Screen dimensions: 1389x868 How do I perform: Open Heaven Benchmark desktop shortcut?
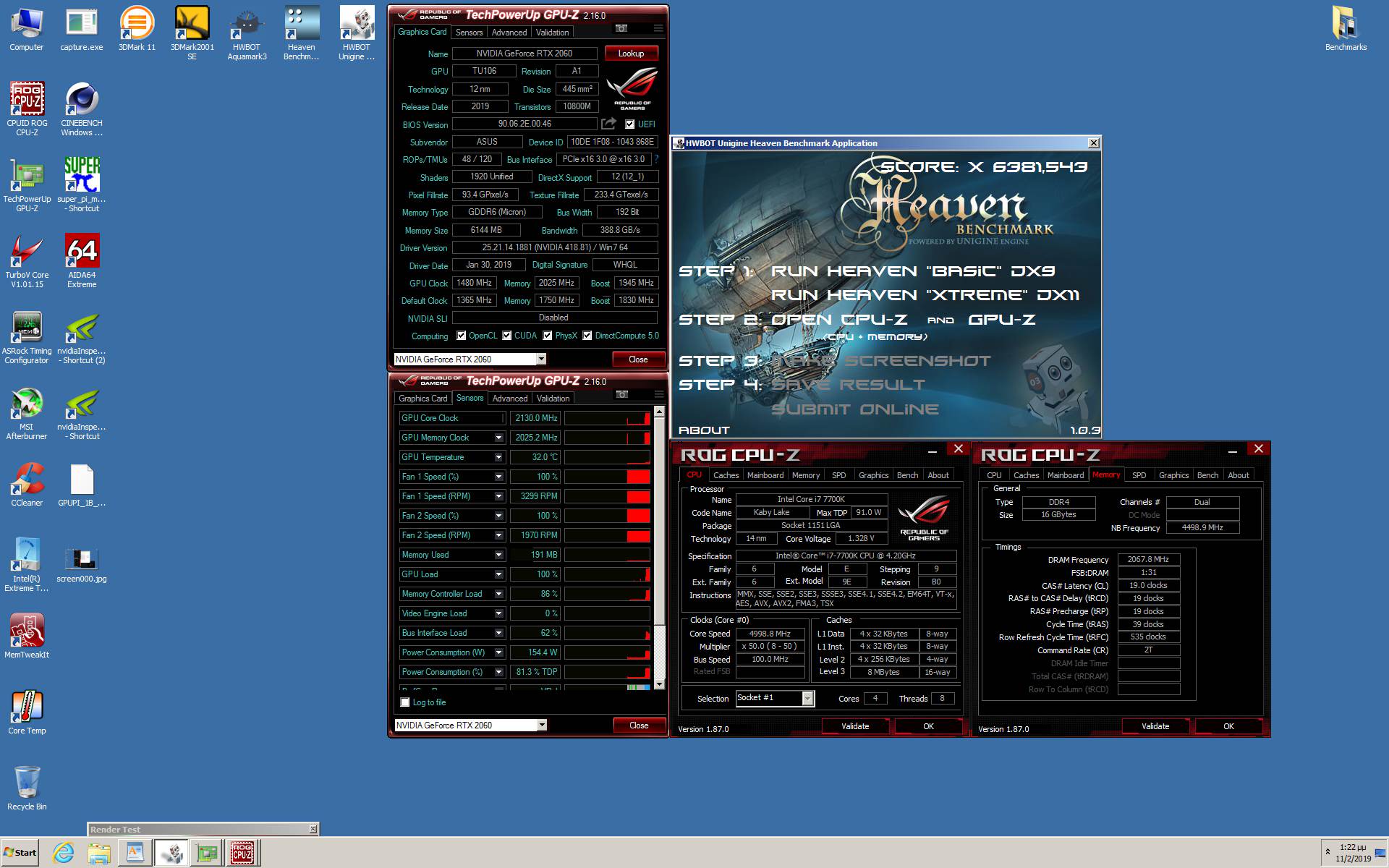pos(302,33)
